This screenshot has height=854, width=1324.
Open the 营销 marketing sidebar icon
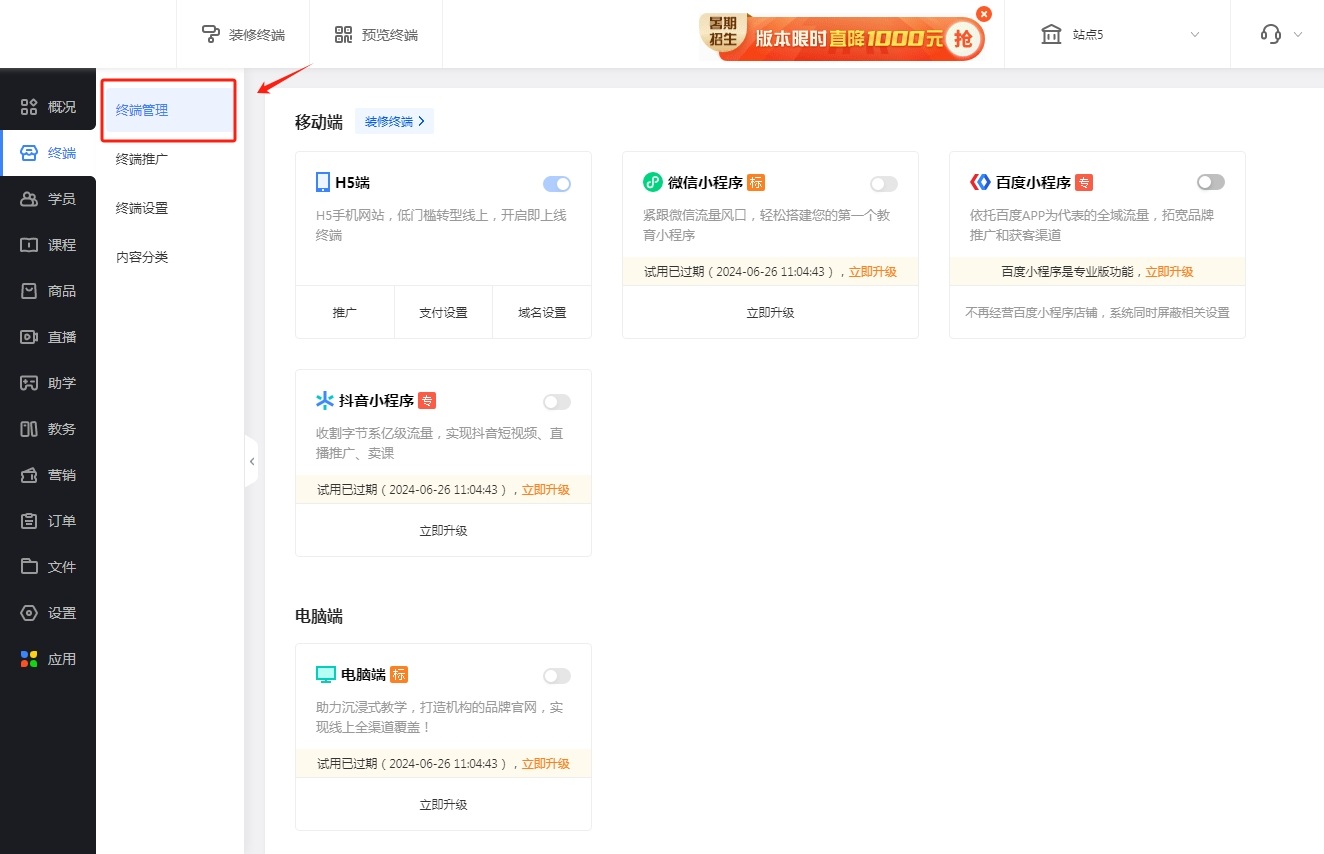[29, 475]
